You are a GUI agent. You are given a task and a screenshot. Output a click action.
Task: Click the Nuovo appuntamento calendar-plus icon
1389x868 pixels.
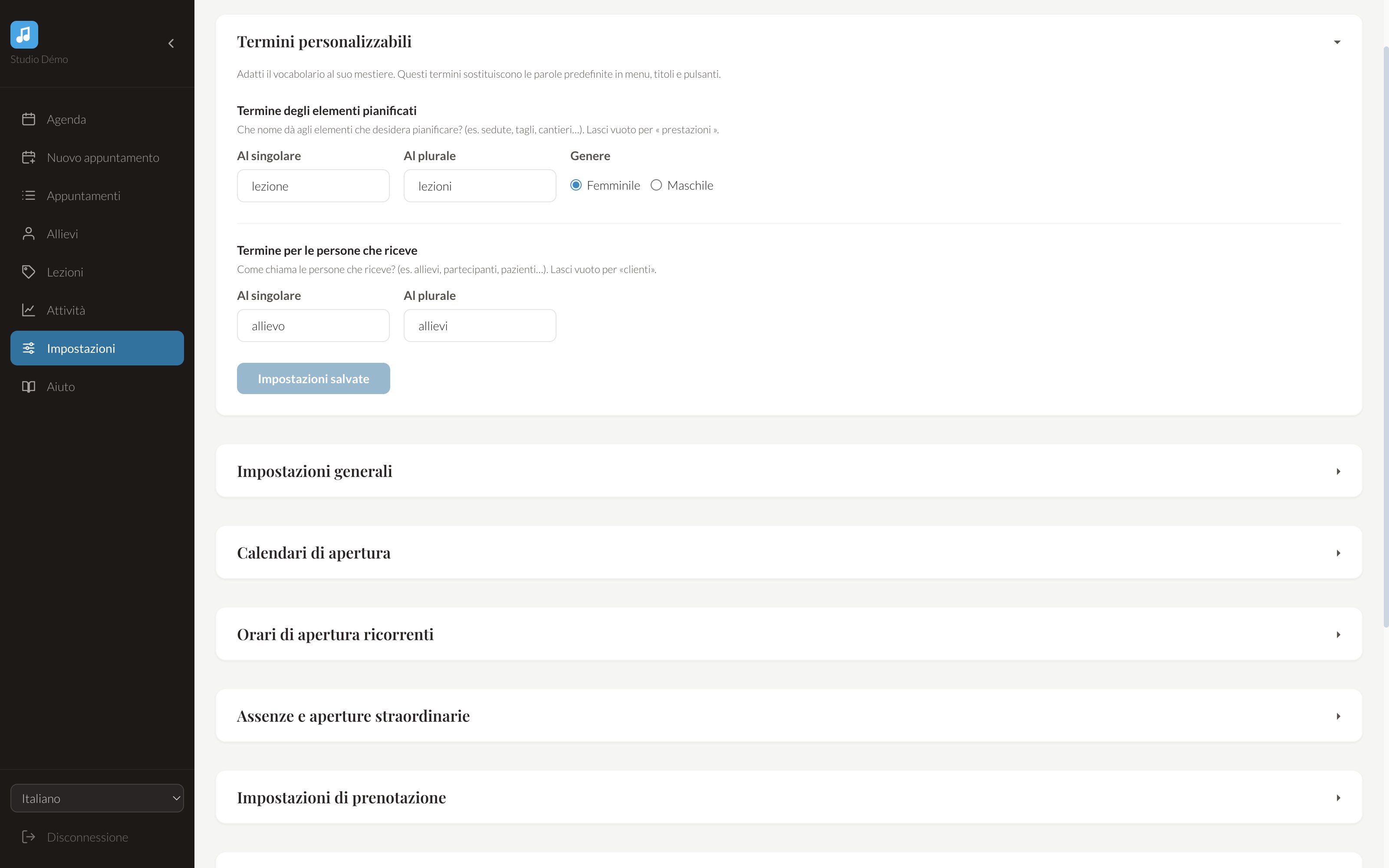[x=29, y=157]
